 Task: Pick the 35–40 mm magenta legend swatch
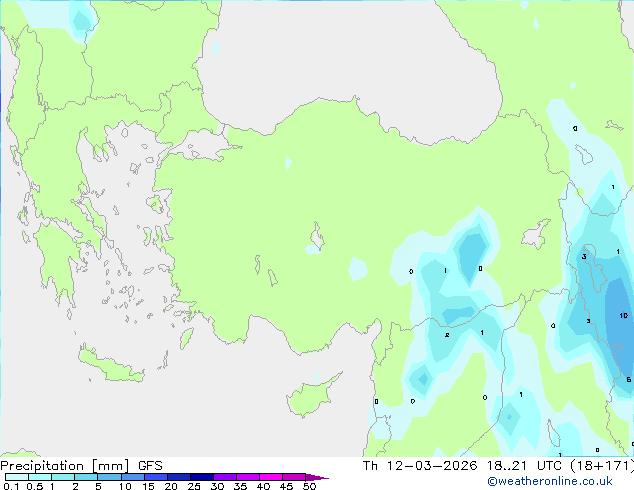[x=248, y=477]
